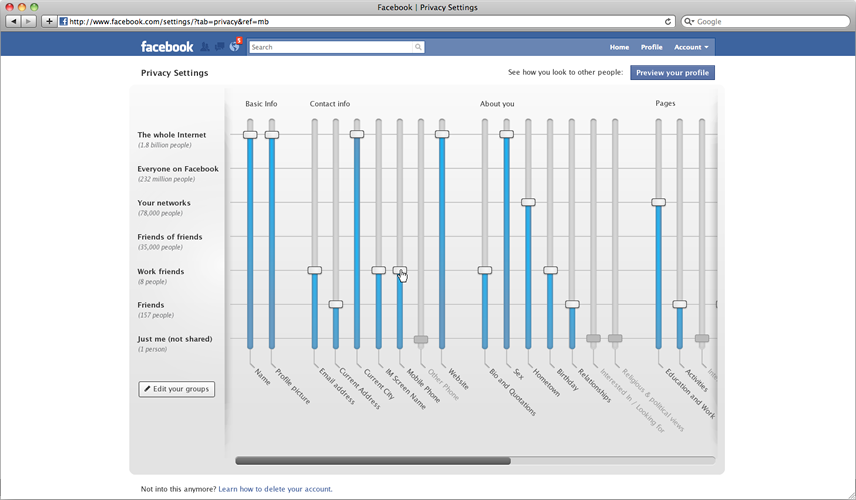Click 'Friends' audience label with 157 people
This screenshot has width=856, height=500.
[151, 305]
